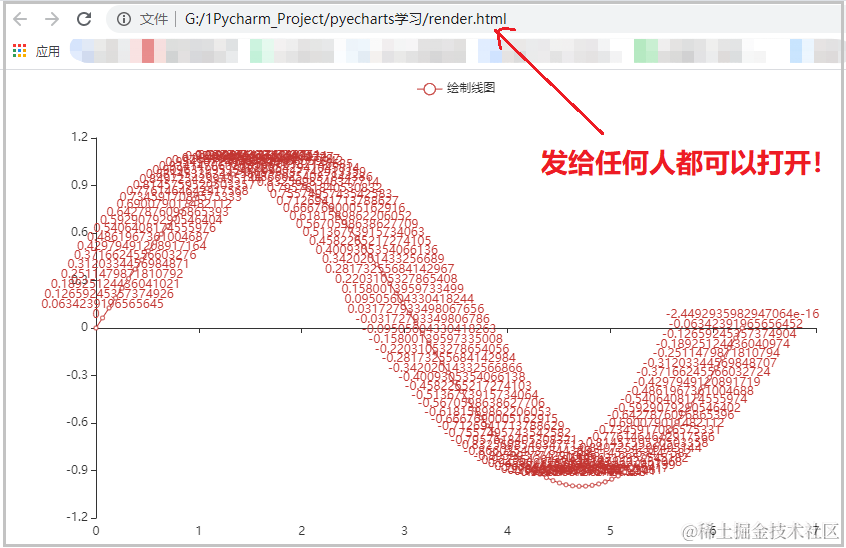846x548 pixels.
Task: Click data point at chart origin
Action: click(x=97, y=327)
